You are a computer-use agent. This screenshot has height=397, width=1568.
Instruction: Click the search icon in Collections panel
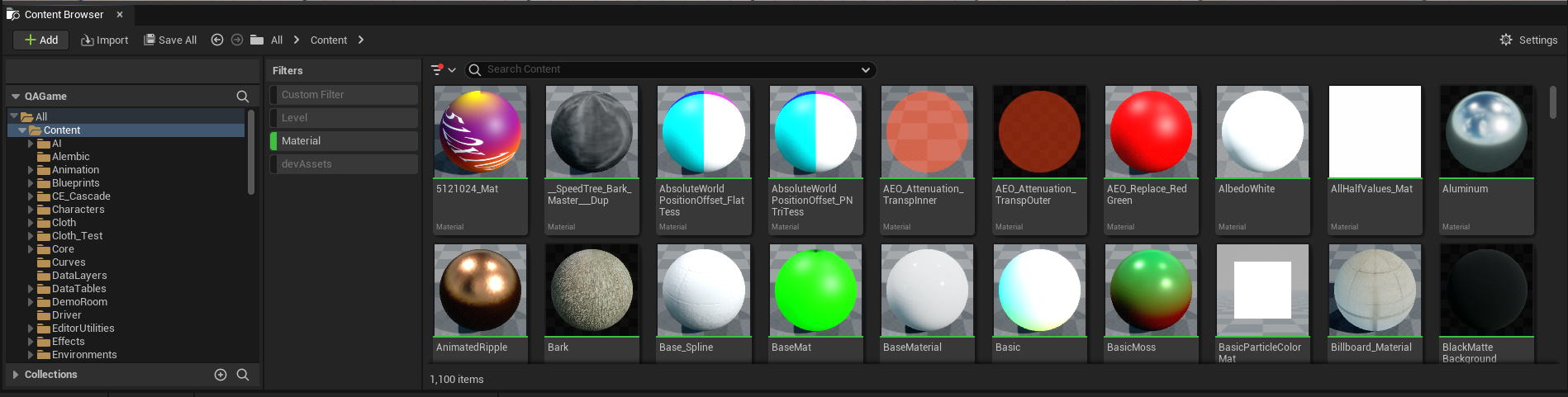[x=243, y=375]
